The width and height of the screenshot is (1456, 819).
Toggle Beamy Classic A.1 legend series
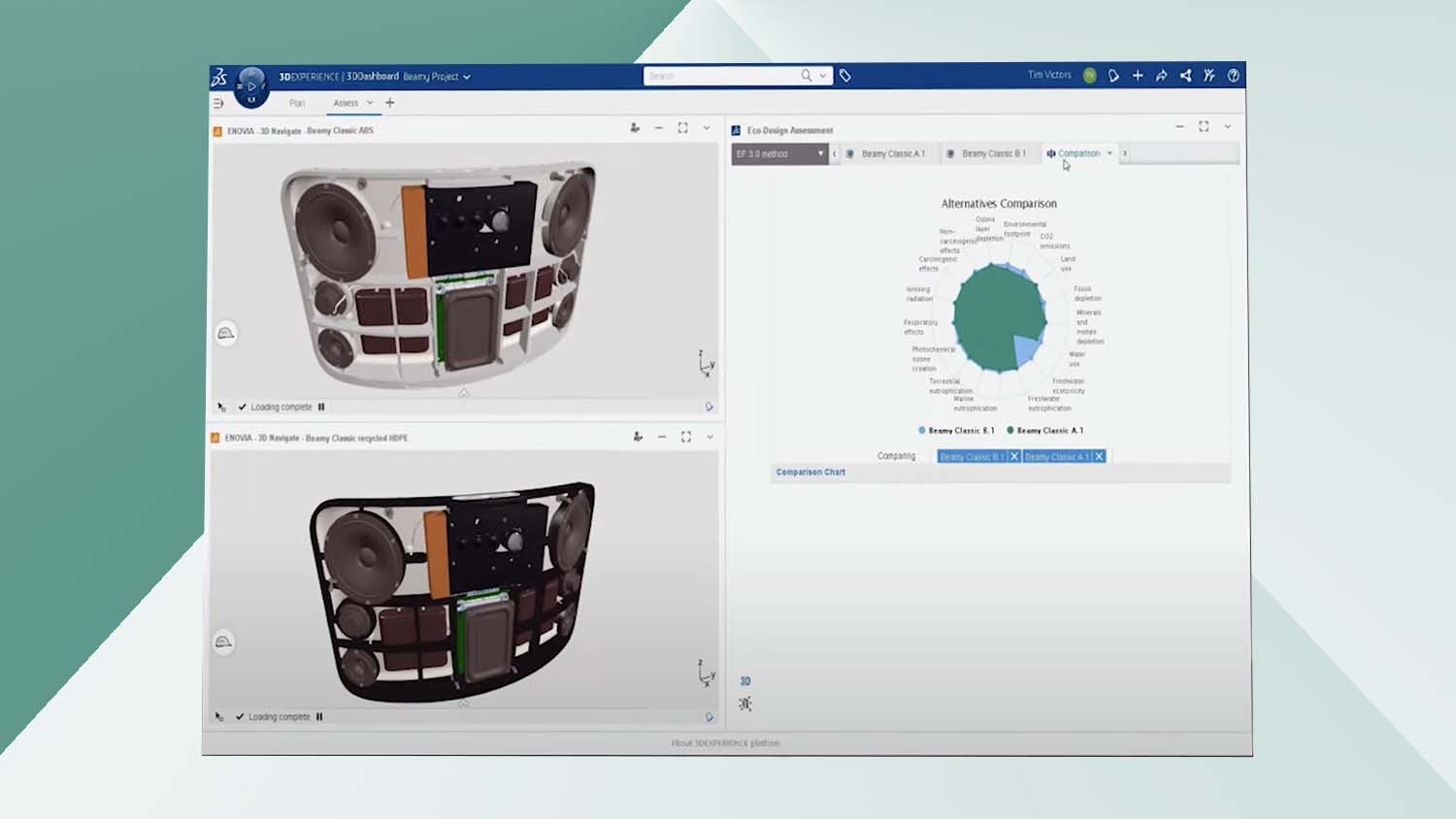pyautogui.click(x=1044, y=431)
